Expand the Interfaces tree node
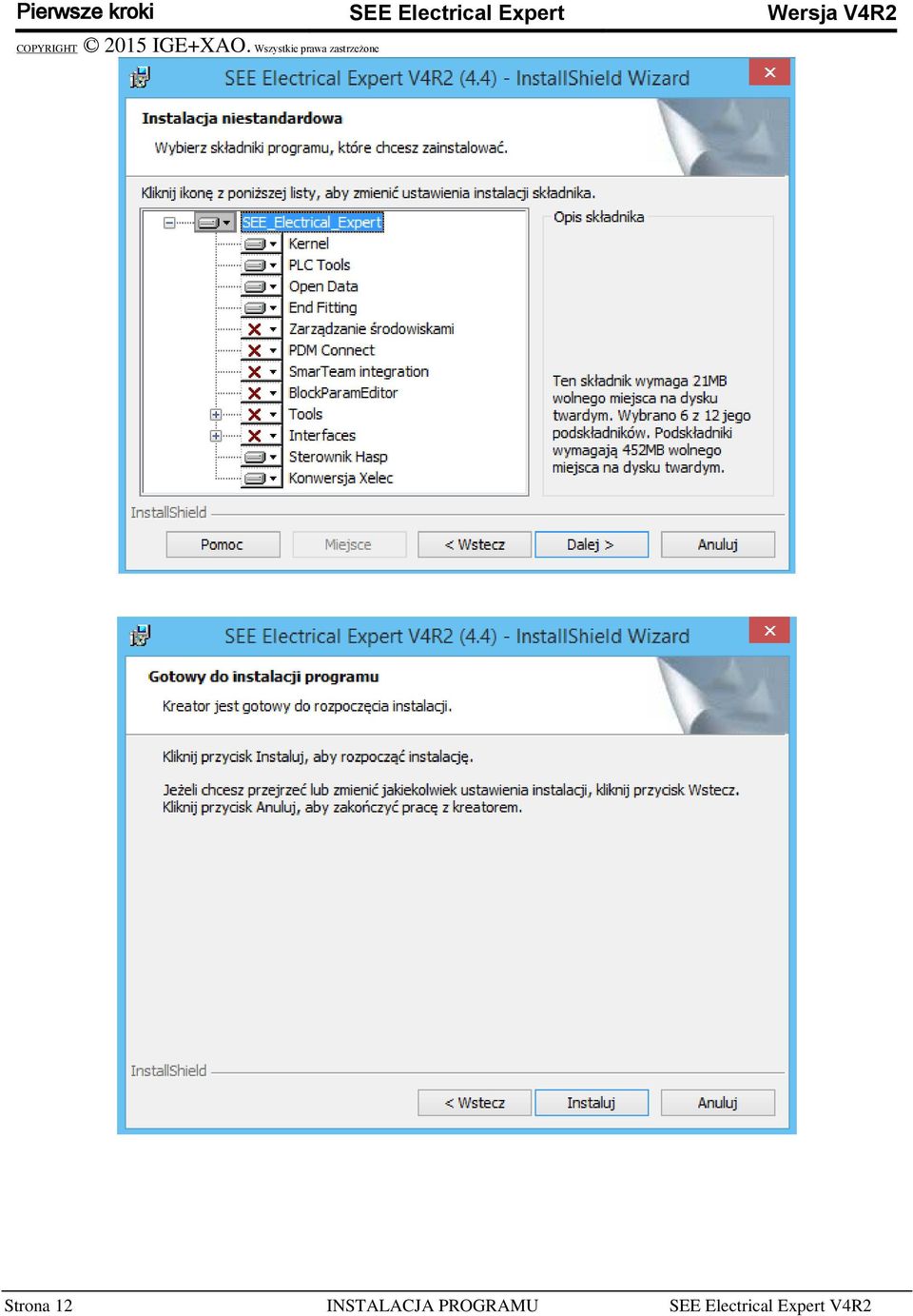 tap(216, 436)
